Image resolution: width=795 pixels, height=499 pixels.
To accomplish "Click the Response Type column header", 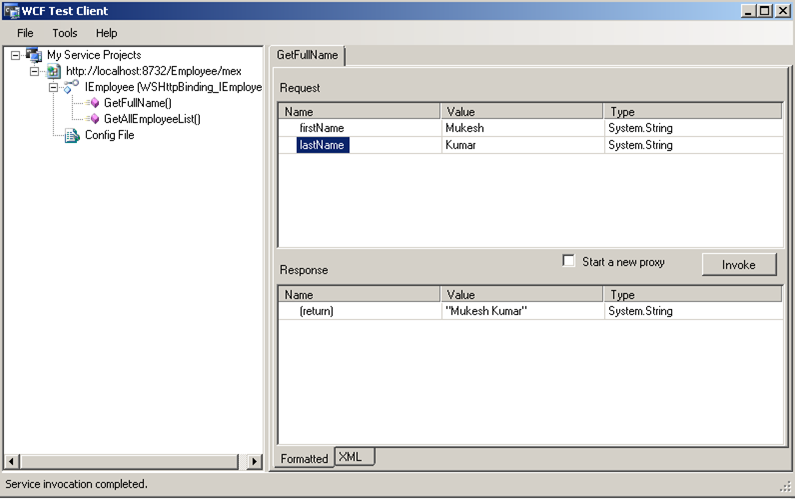I will click(x=693, y=295).
